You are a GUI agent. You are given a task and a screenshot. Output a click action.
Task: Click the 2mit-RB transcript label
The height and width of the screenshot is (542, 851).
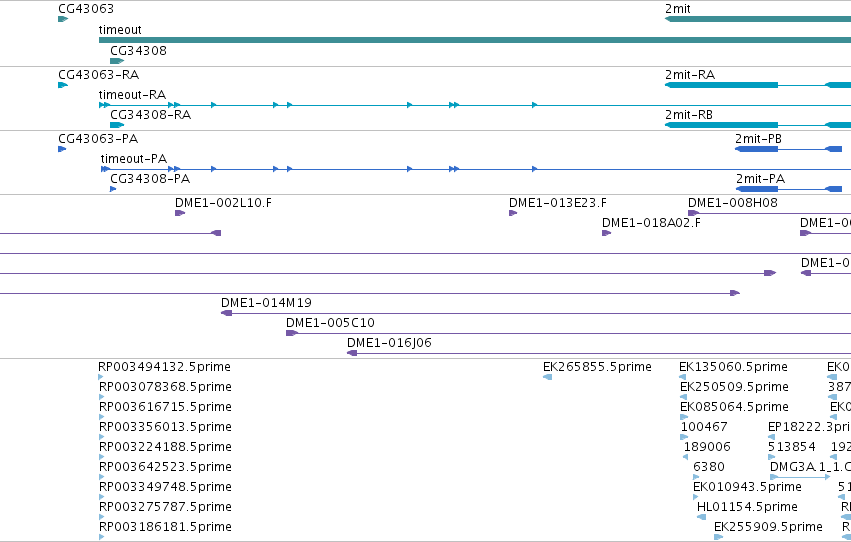tap(689, 115)
